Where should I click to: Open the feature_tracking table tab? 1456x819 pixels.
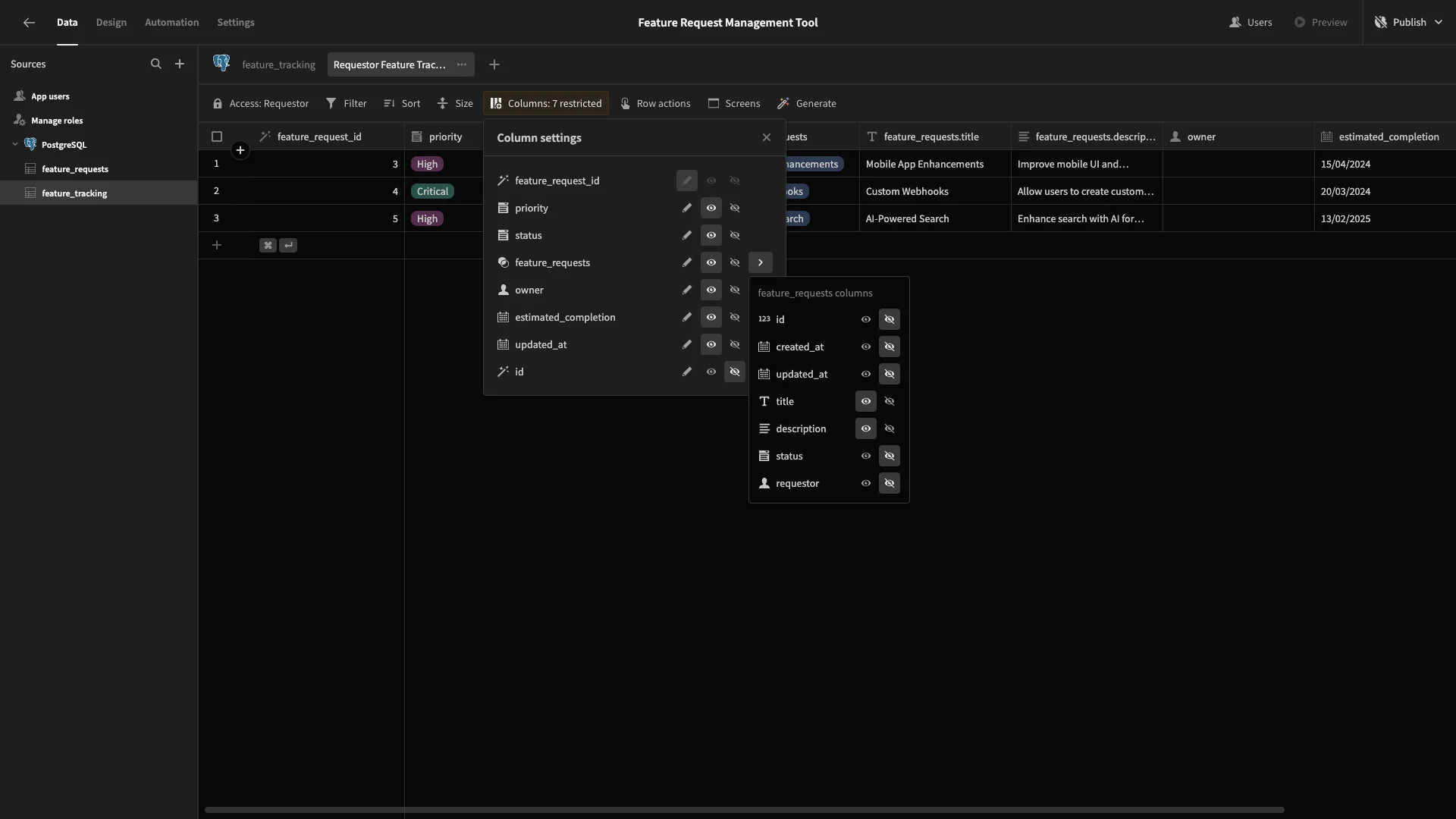[x=278, y=64]
